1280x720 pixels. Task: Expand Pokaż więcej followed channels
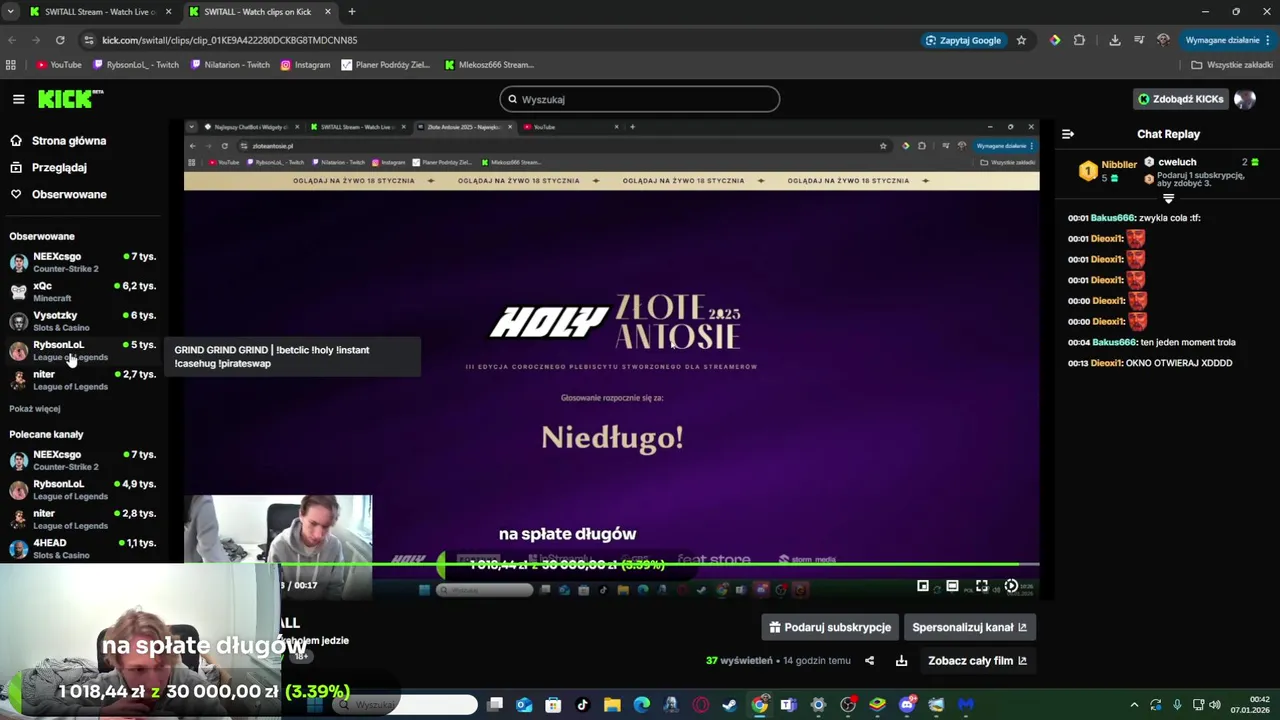tap(35, 409)
